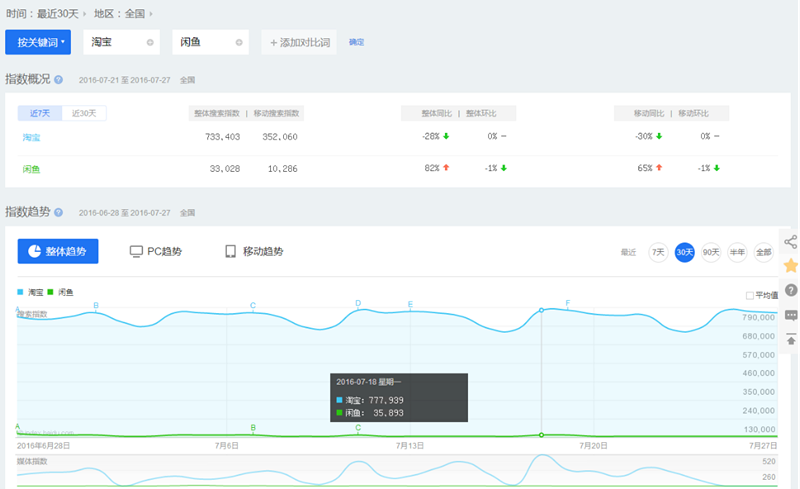
Task: Select the 90天 range button
Action: pyautogui.click(x=711, y=252)
